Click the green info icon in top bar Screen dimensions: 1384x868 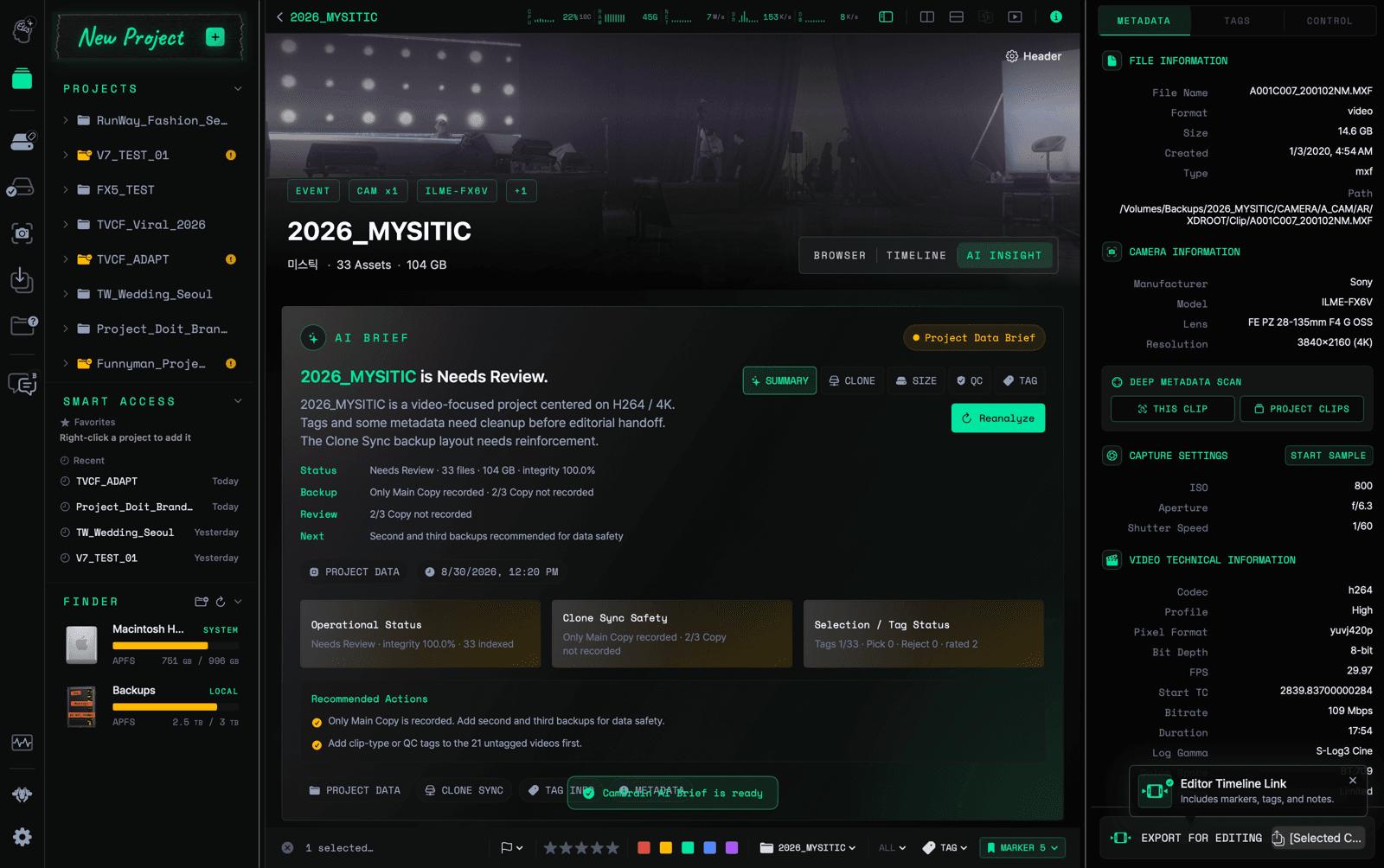[1056, 16]
